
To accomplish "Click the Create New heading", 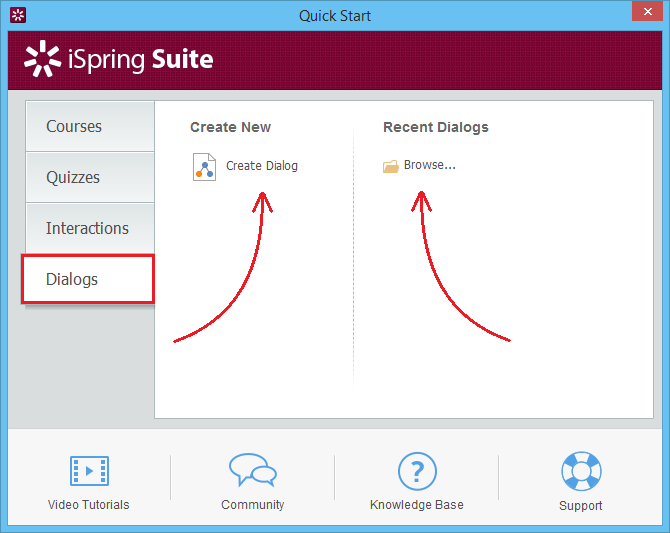I will [230, 127].
